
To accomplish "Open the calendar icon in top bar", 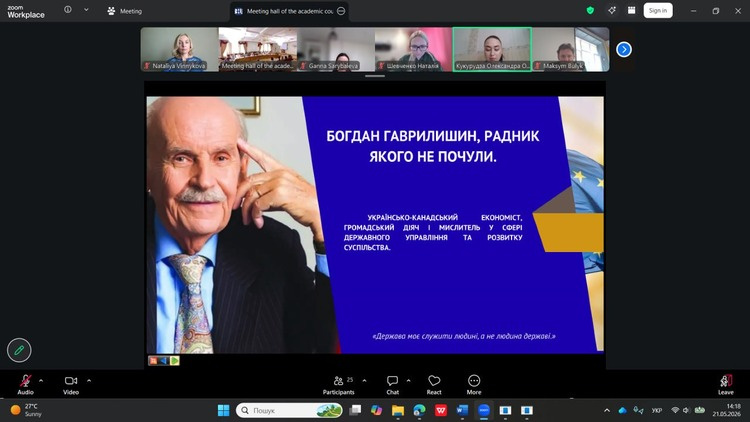I will pos(632,11).
